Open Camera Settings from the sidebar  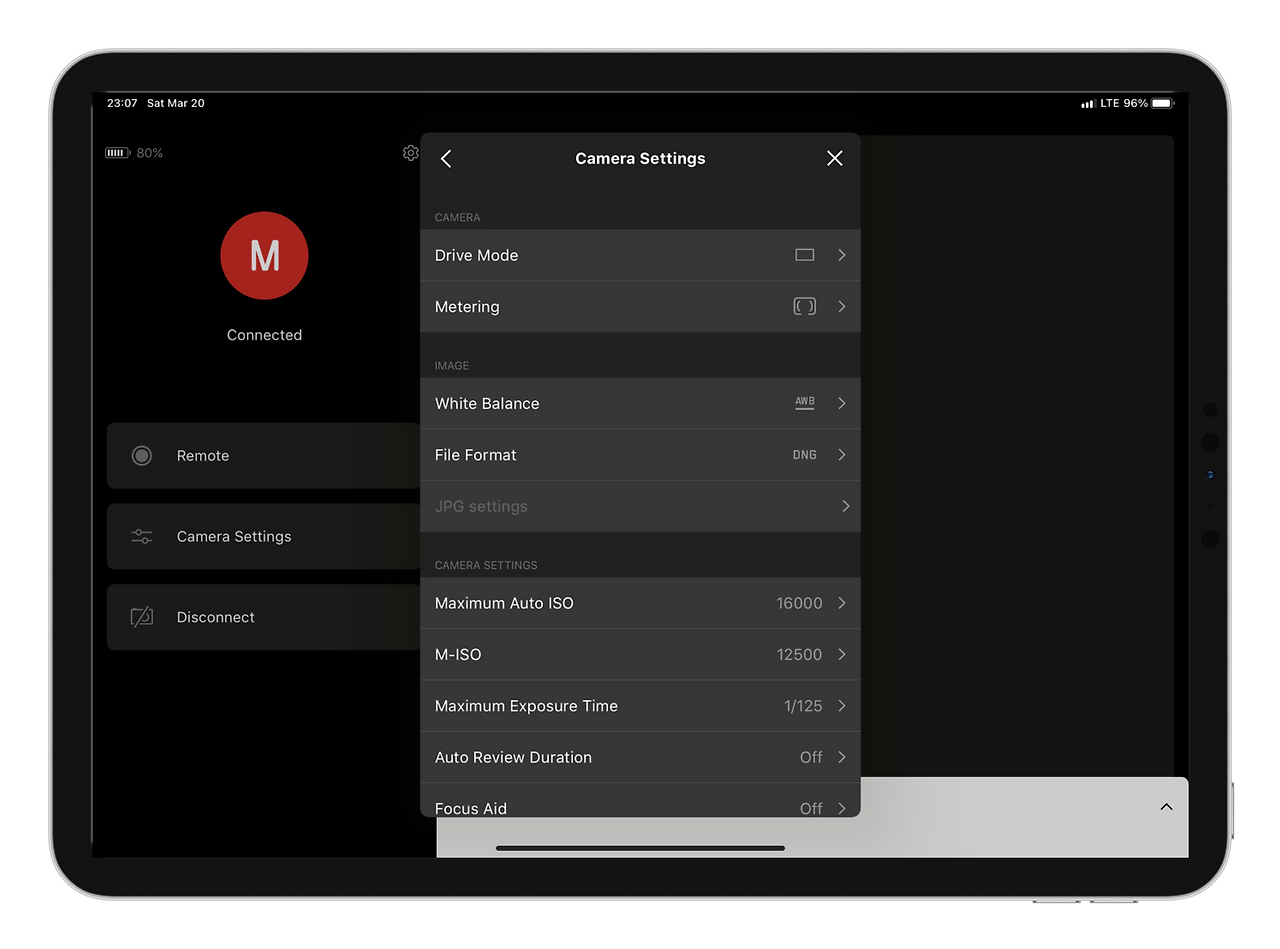click(264, 537)
